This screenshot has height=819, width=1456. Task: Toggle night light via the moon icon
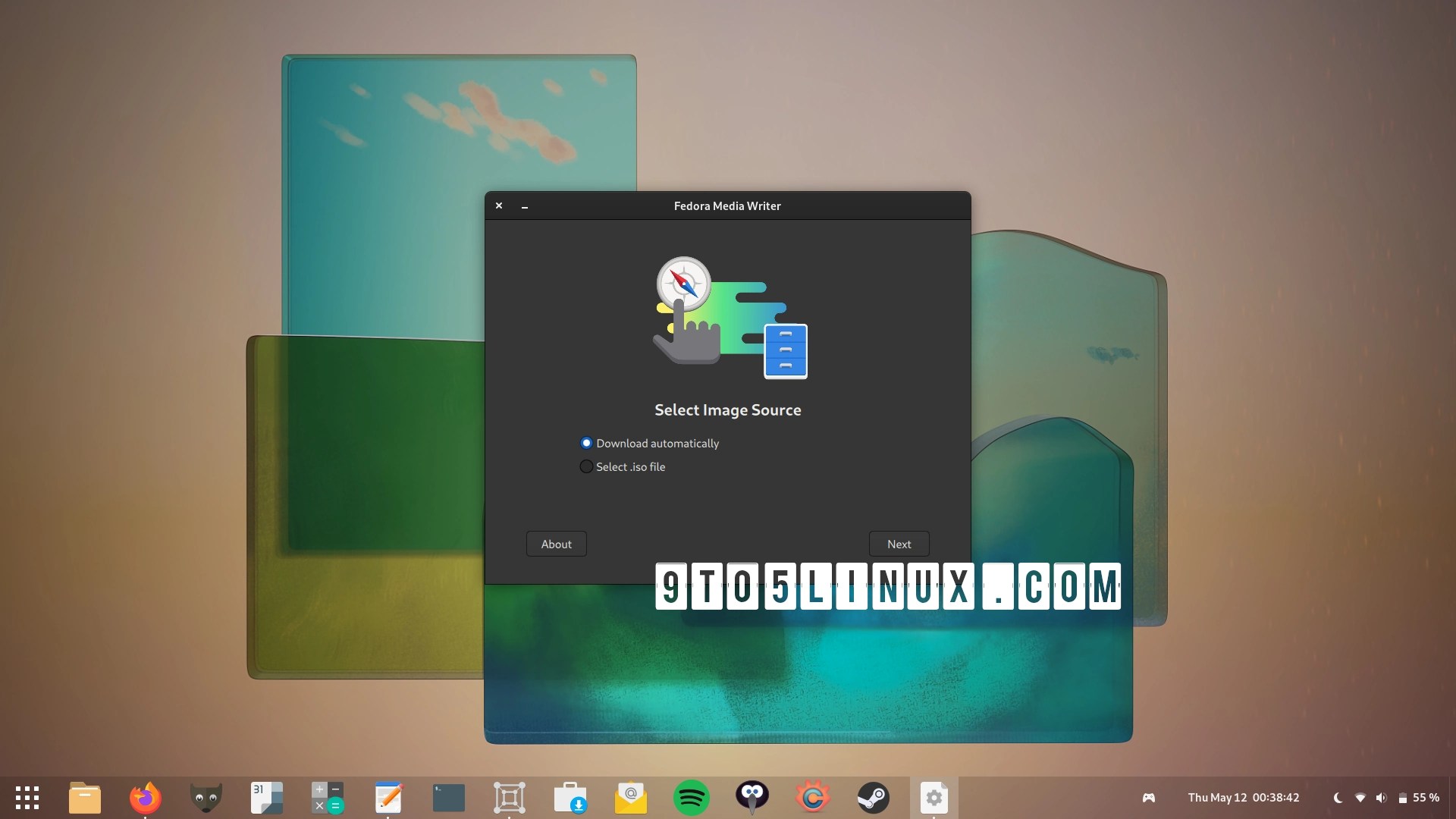(1336, 797)
